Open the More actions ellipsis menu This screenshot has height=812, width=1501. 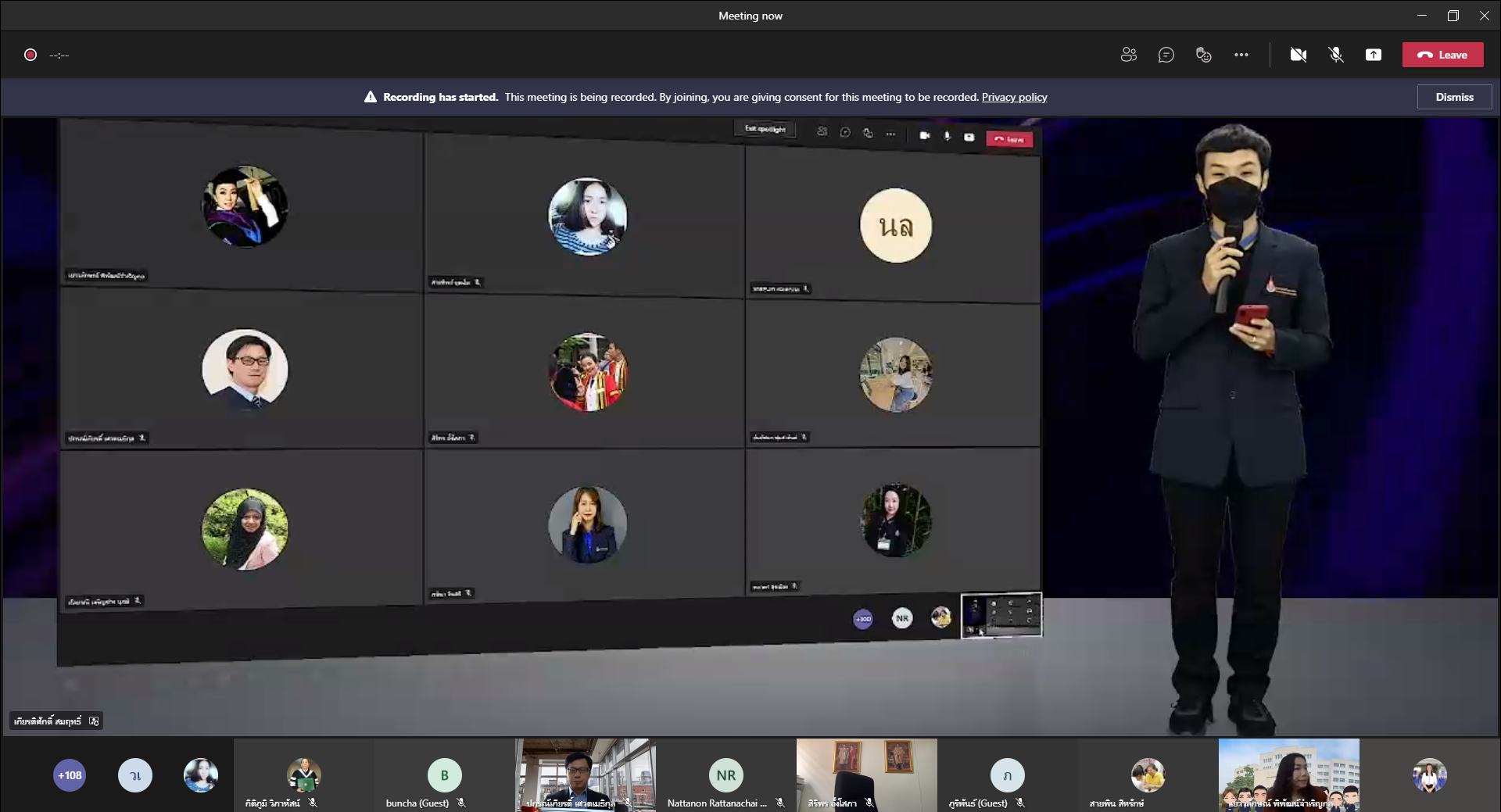[x=1241, y=55]
